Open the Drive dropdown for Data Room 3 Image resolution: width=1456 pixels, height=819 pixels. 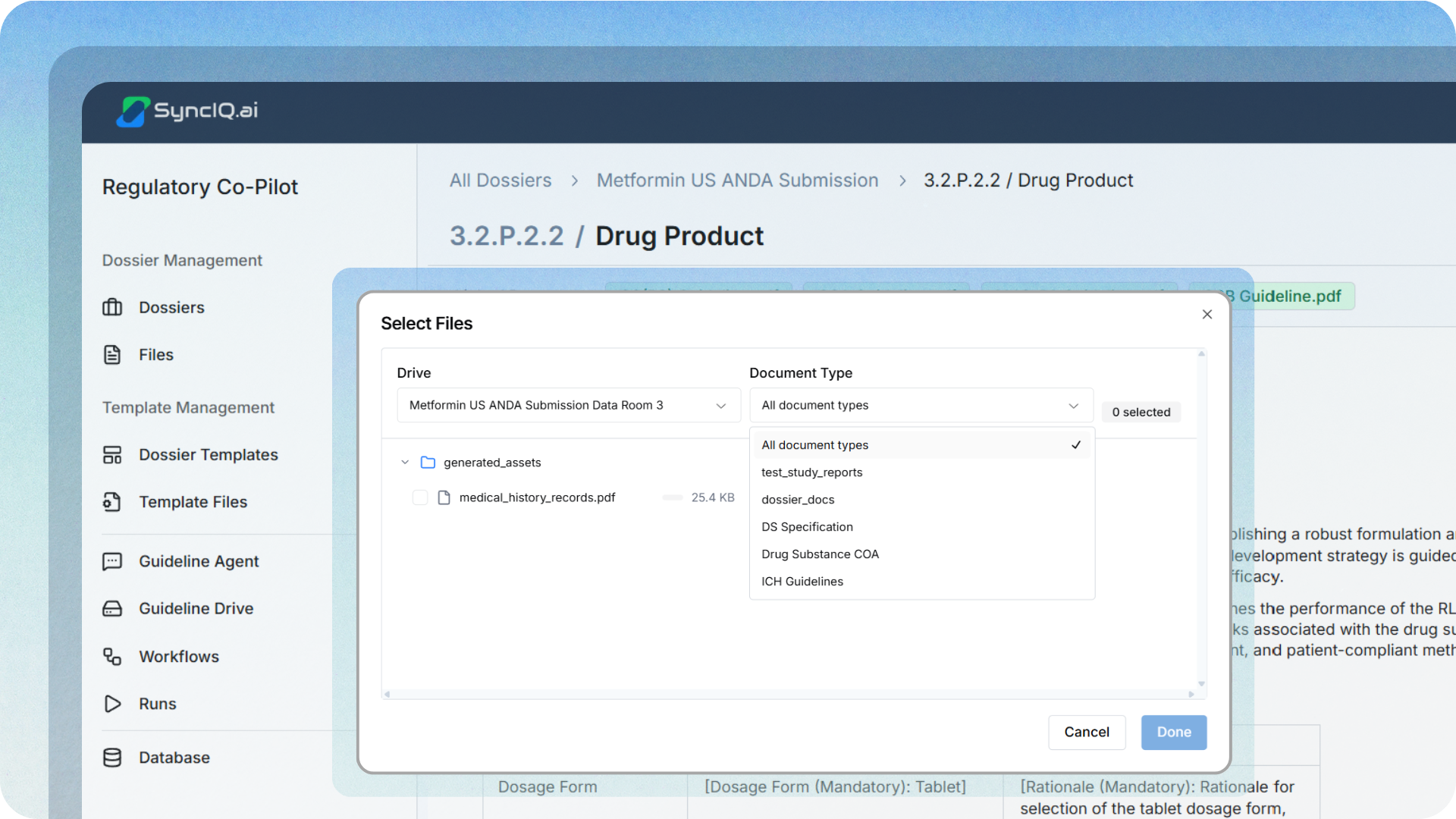coord(567,405)
